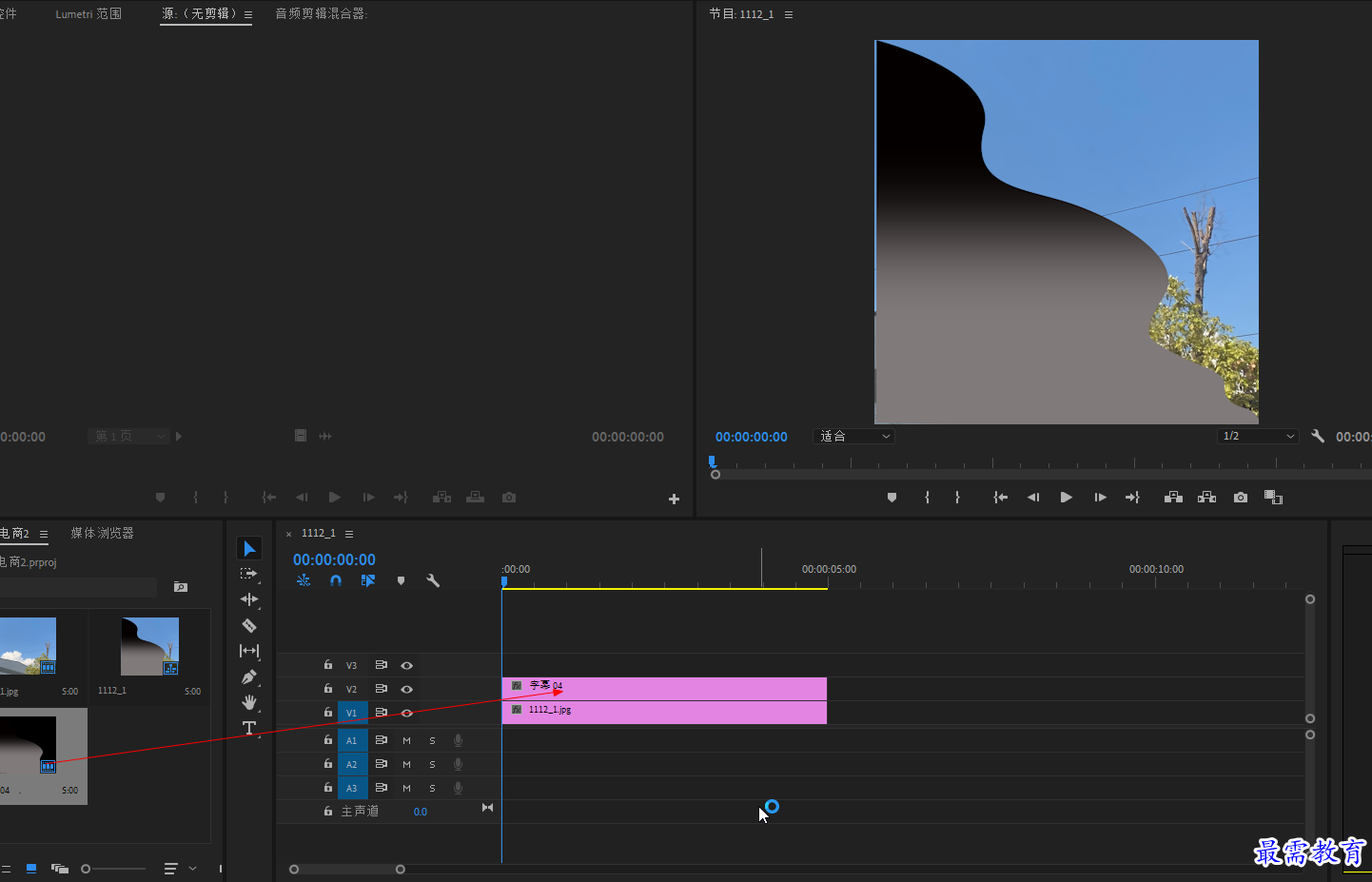1372x882 pixels.
Task: Select the Type tool
Action: [x=249, y=728]
